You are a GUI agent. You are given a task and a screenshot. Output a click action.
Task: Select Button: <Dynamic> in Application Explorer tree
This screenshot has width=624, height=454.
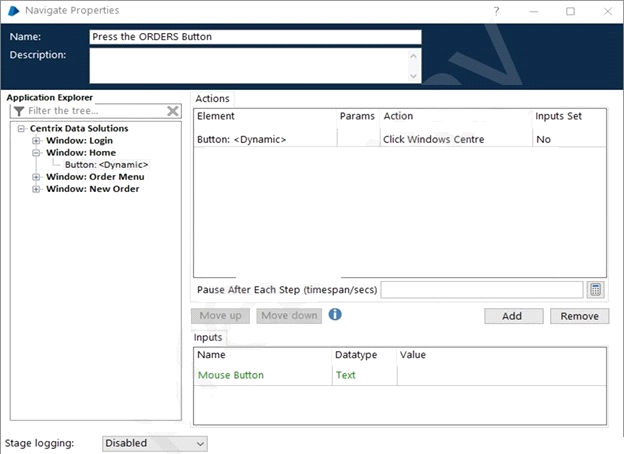106,165
